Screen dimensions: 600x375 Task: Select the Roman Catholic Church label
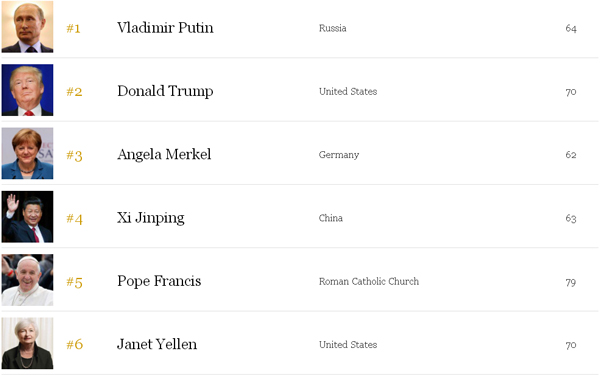pos(369,281)
